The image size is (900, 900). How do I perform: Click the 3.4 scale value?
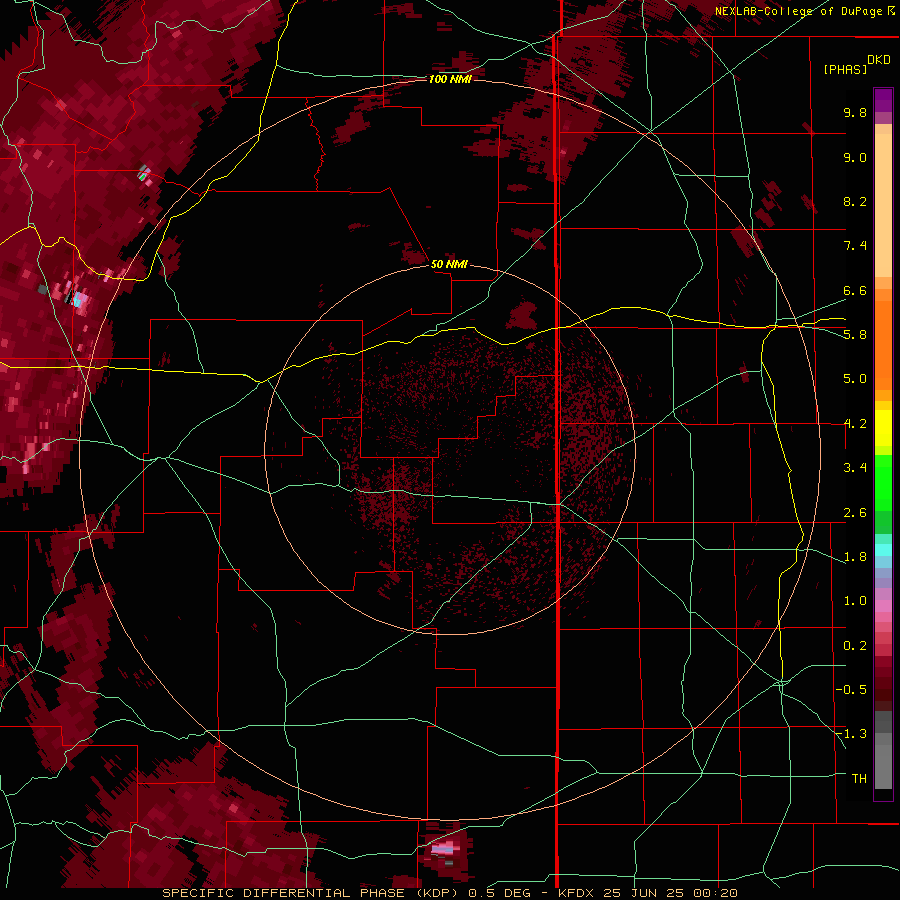(x=855, y=468)
